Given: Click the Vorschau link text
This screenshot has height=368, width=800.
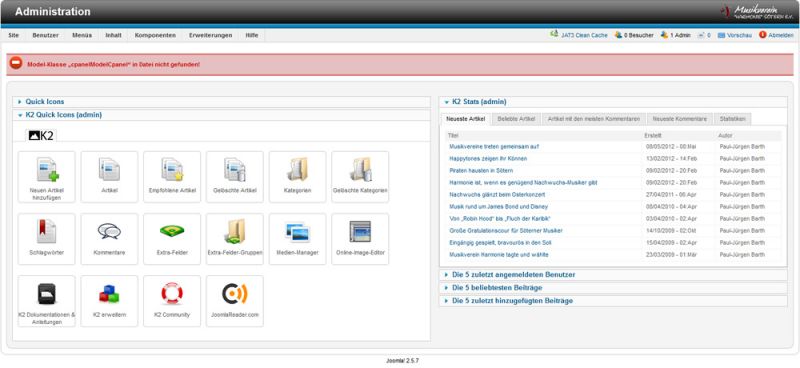Looking at the screenshot, I should click(x=740, y=35).
